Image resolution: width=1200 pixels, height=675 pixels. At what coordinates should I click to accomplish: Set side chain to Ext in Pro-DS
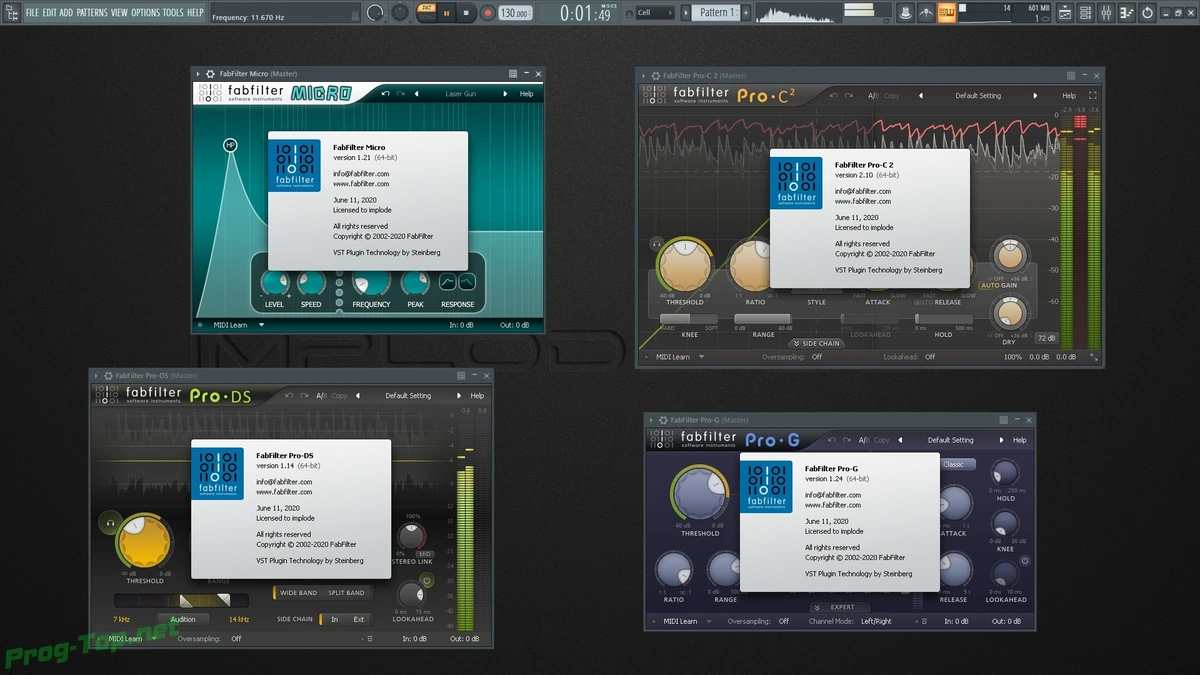(358, 619)
